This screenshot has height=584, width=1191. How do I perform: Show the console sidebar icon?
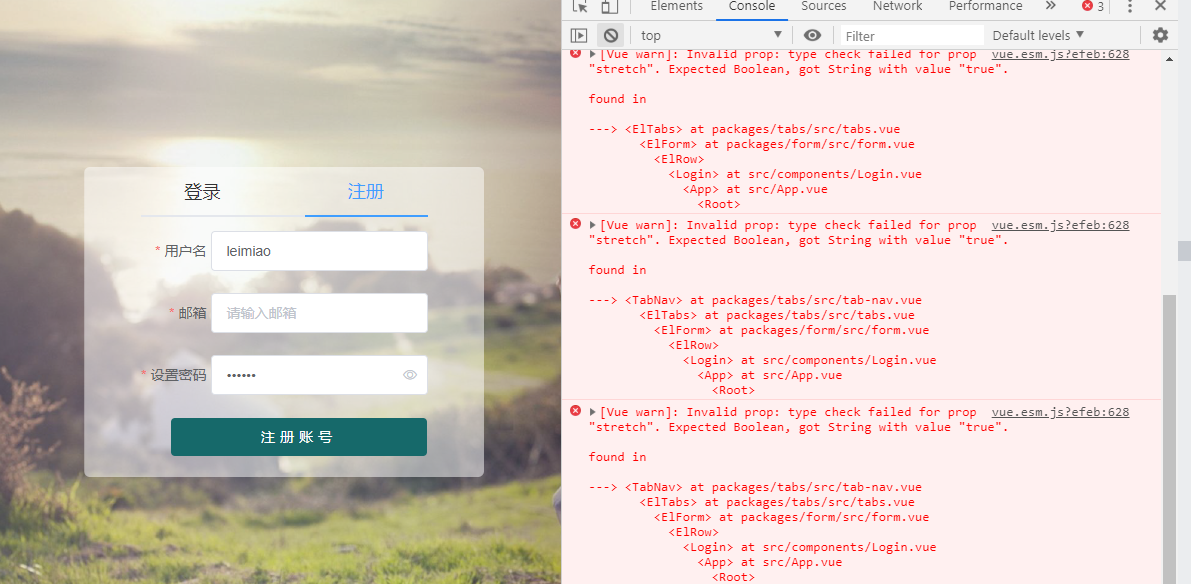tap(579, 35)
